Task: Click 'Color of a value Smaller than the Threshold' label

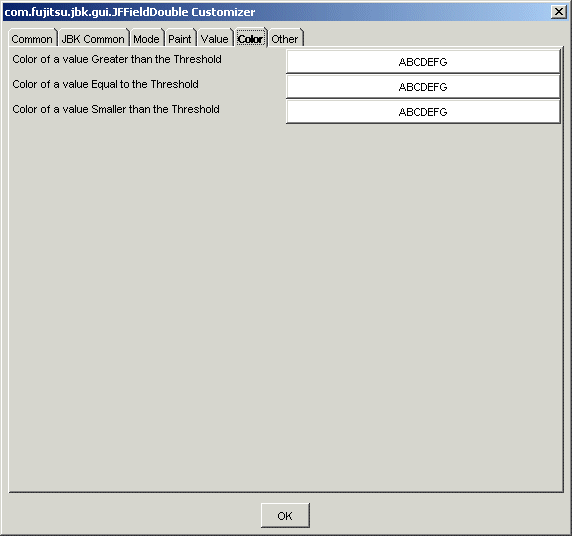Action: pos(116,109)
